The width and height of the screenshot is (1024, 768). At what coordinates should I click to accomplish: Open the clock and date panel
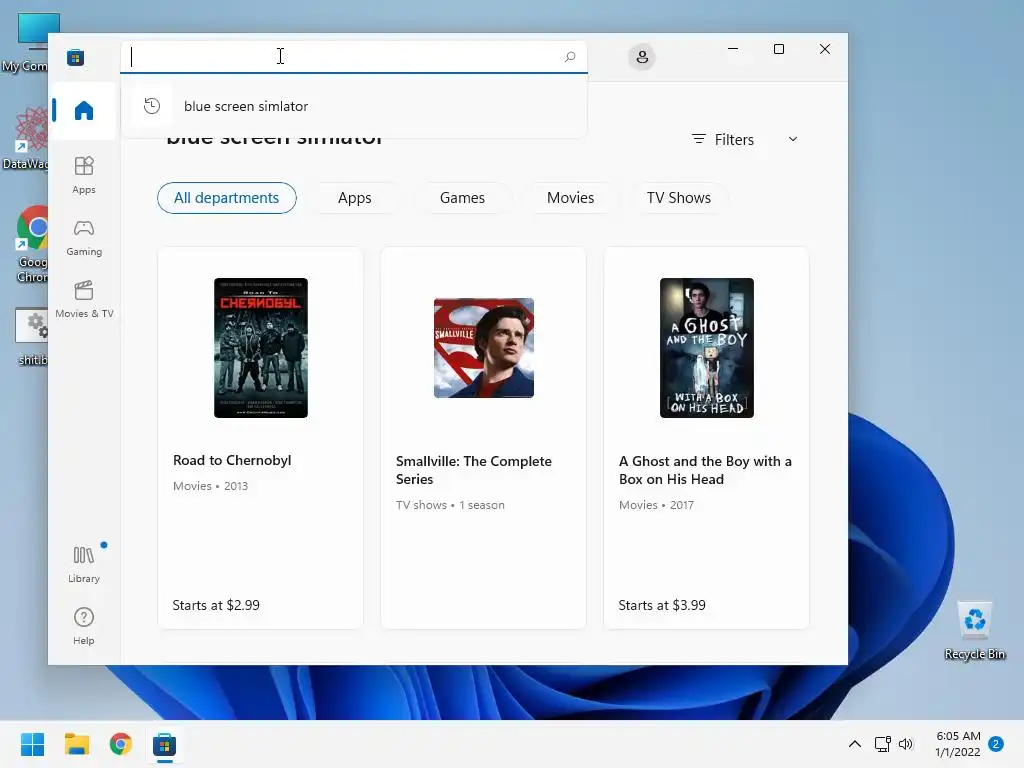click(x=957, y=744)
